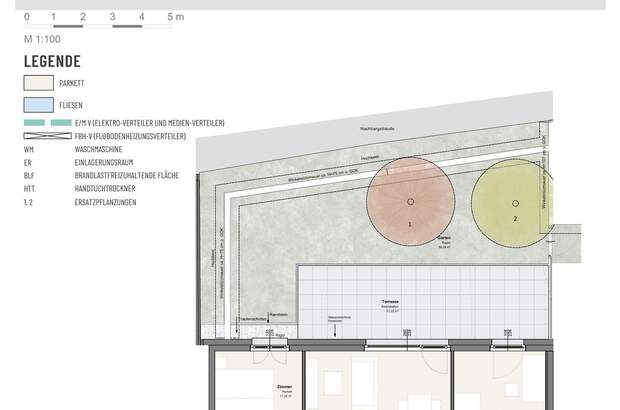The width and height of the screenshot is (620, 410).
Task: Click the LEGENDE heading
Action: click(51, 60)
